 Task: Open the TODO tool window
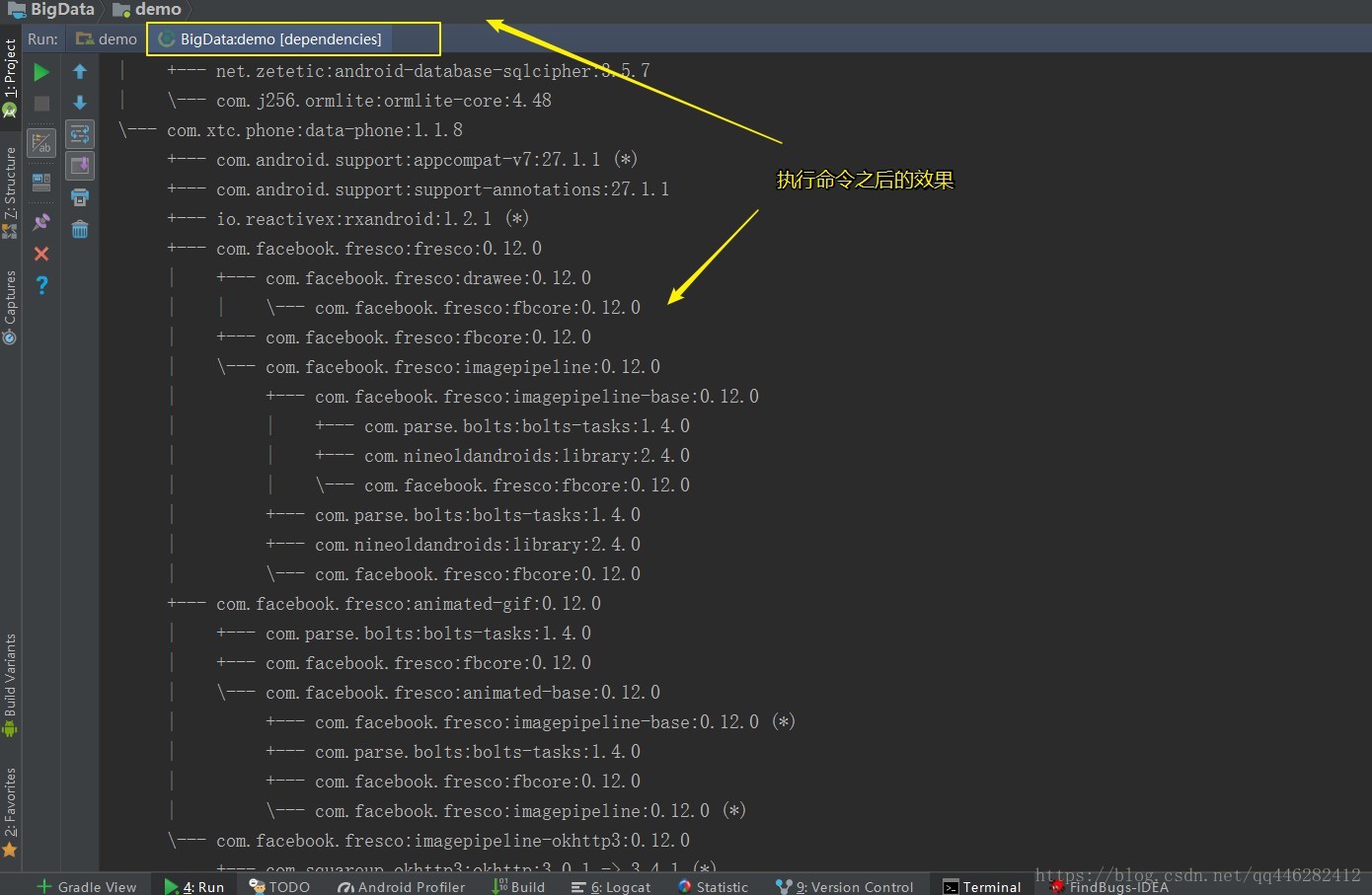(x=279, y=886)
